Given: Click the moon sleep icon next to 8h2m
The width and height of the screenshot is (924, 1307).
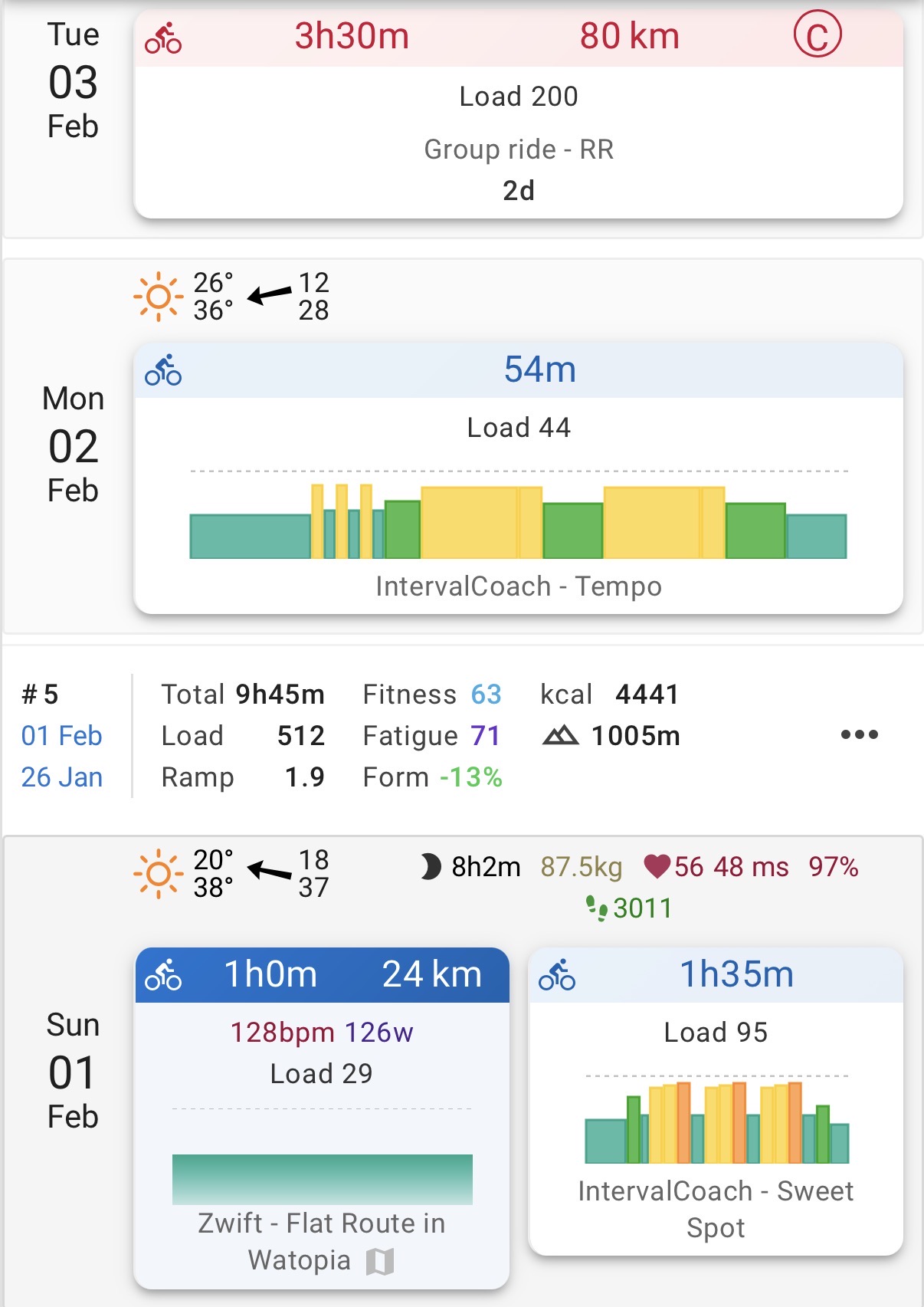Looking at the screenshot, I should pos(431,867).
